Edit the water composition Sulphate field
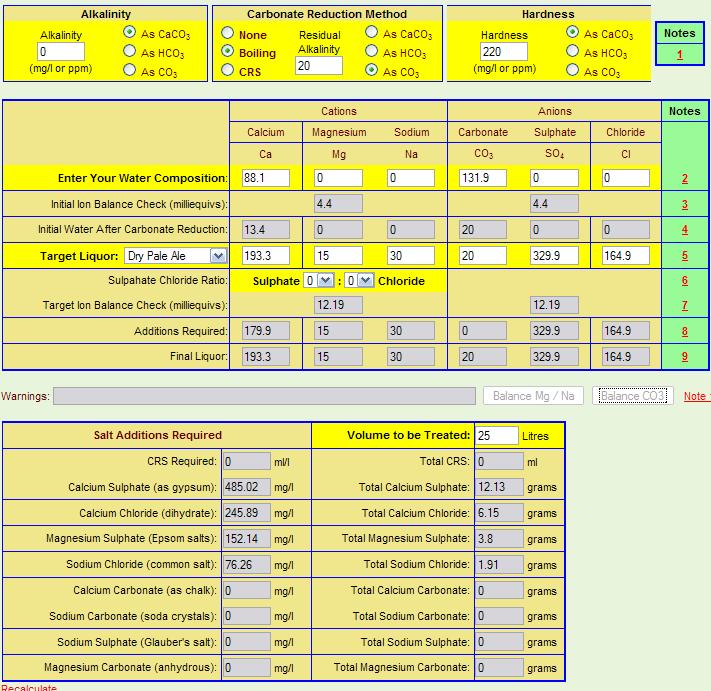This screenshot has height=691, width=711. (555, 178)
